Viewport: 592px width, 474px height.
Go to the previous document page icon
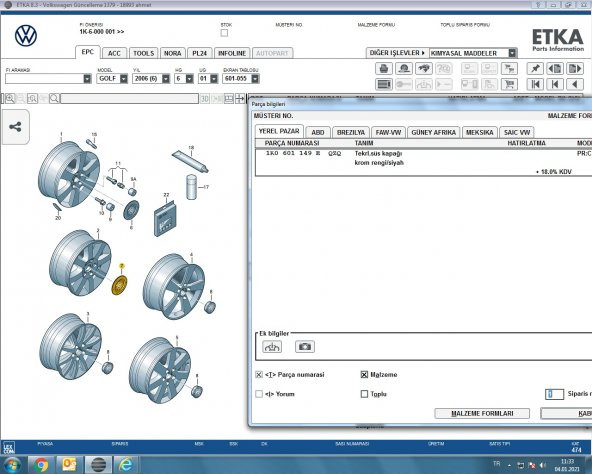pyautogui.click(x=555, y=69)
